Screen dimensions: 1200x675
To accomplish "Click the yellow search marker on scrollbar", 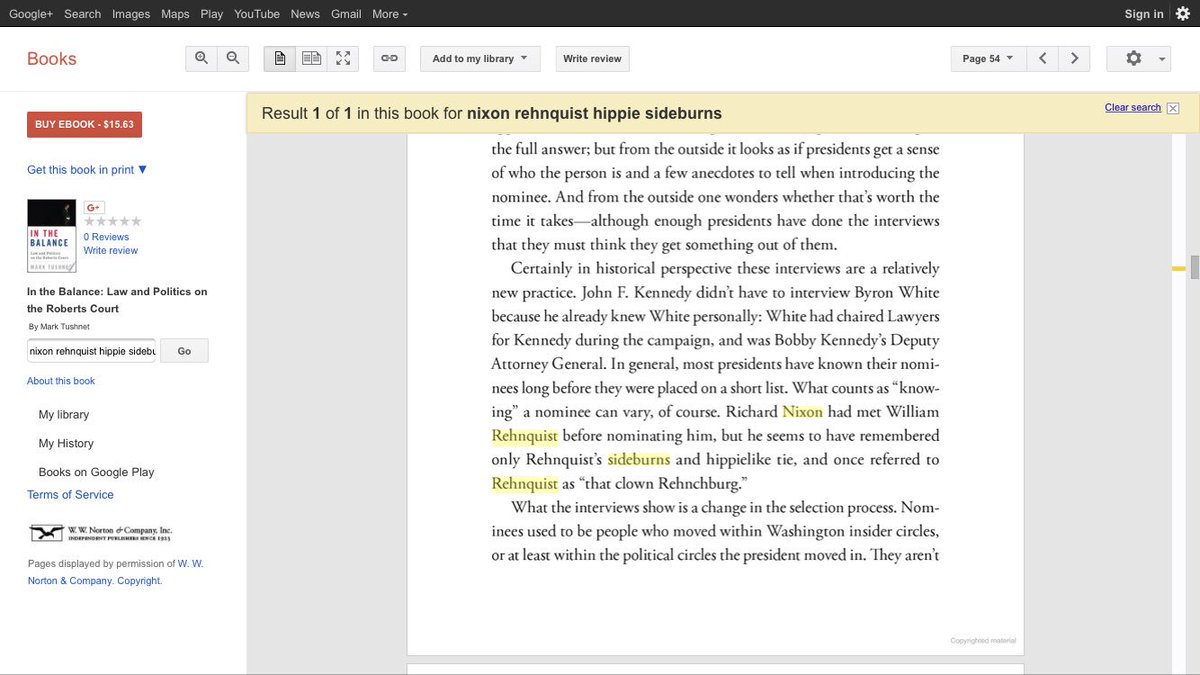I will [x=1180, y=269].
